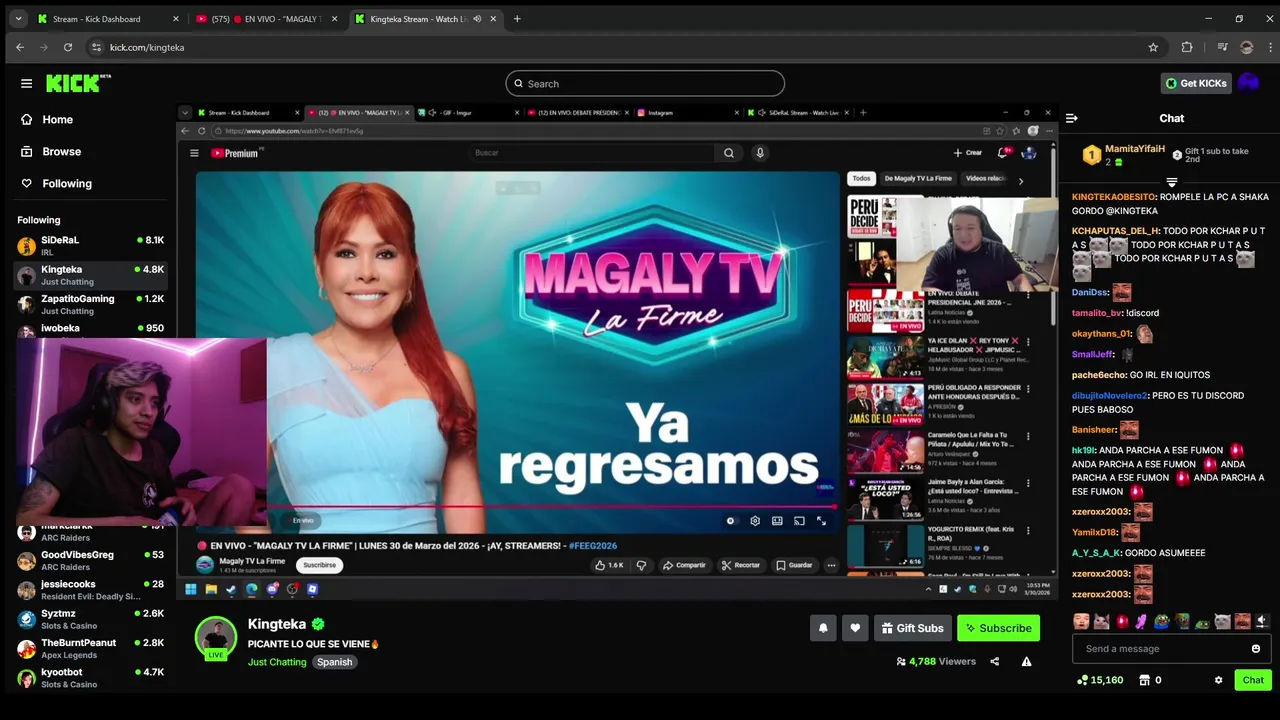
Task: Open browser extensions puzzle icon
Action: [x=1187, y=47]
